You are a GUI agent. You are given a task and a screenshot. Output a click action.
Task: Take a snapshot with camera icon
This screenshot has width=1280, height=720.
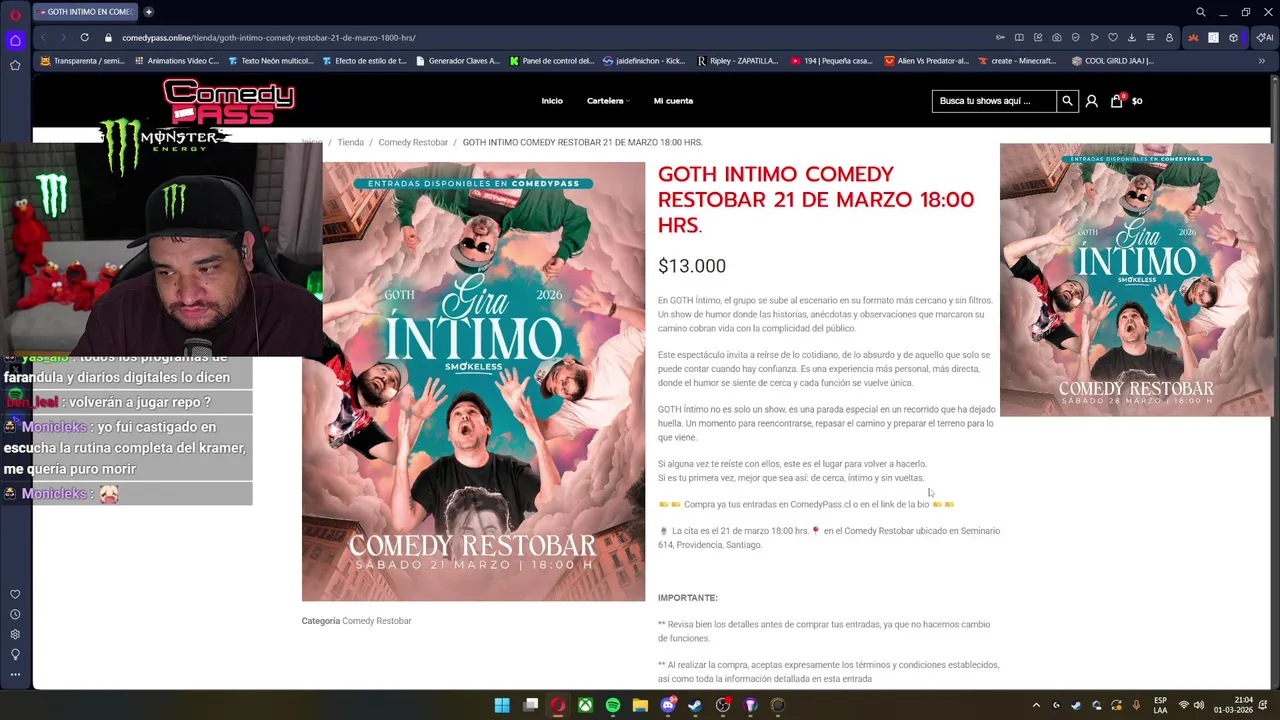tap(1057, 37)
